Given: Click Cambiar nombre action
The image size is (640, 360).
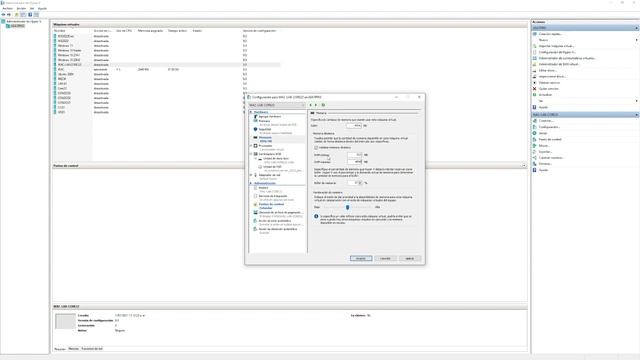Looking at the screenshot, I should [x=551, y=158].
